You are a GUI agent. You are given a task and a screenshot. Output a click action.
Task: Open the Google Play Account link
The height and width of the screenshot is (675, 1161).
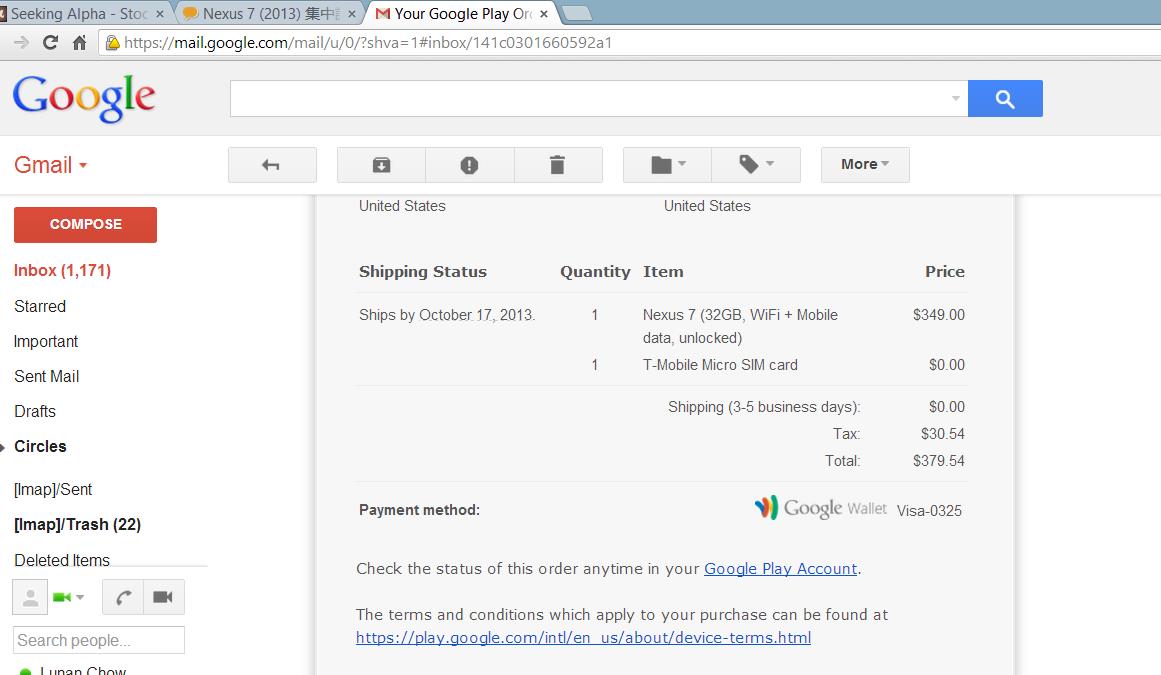(780, 568)
